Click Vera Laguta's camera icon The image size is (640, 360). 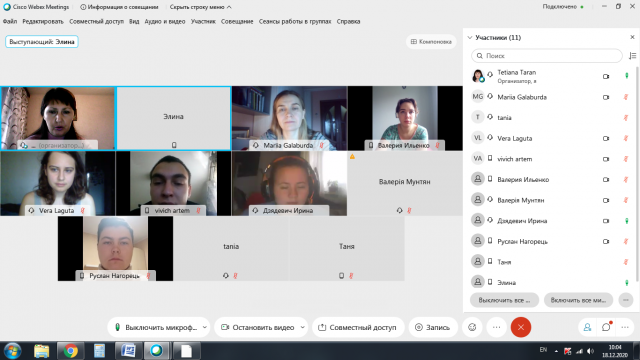(x=606, y=138)
